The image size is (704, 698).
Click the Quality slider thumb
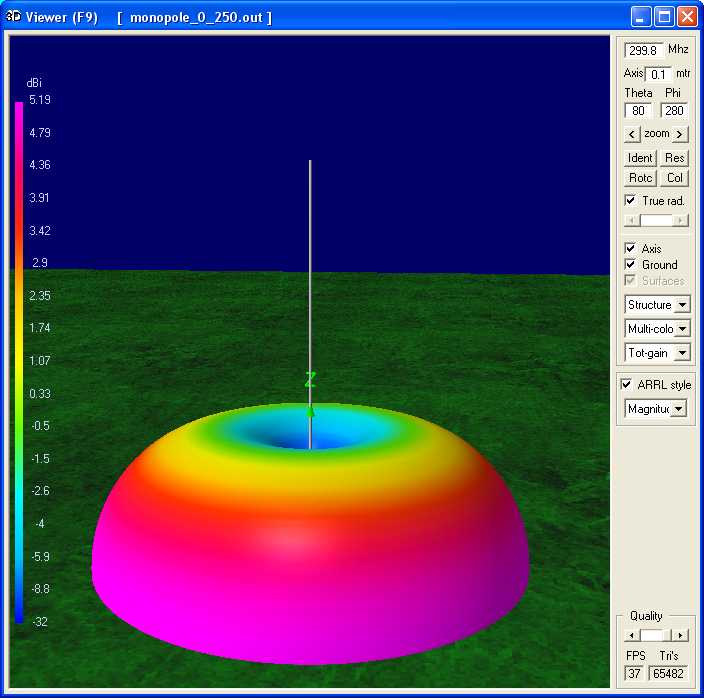(x=652, y=635)
